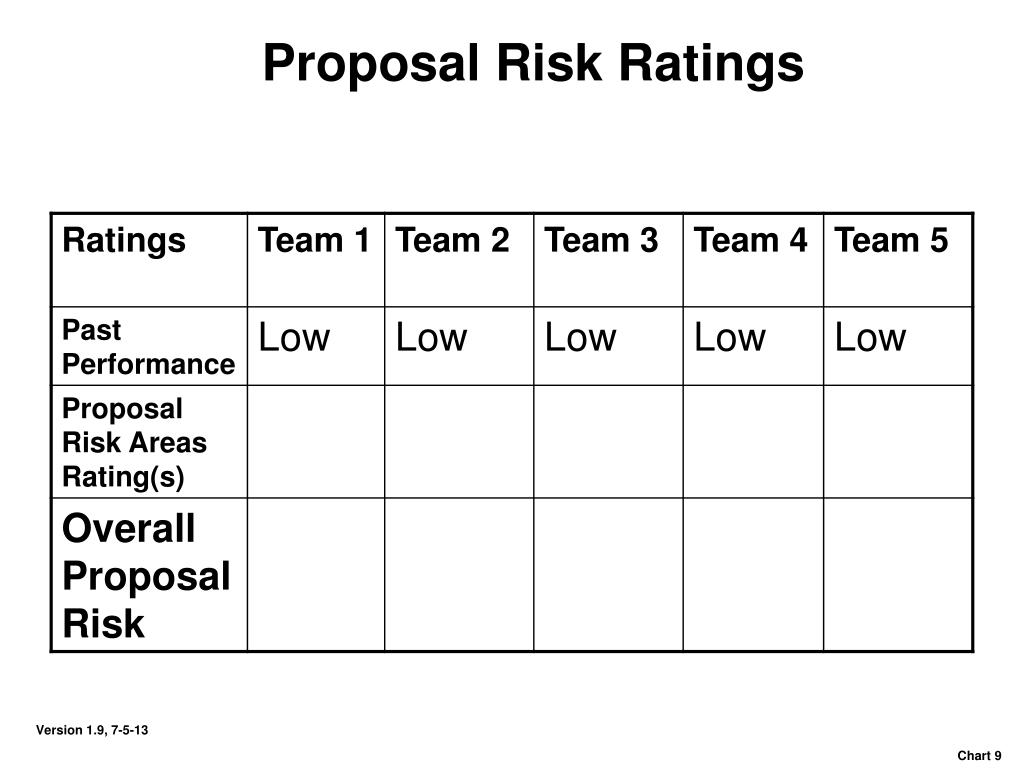This screenshot has height=768, width=1024.
Task: Click empty Overall Proposal Risk cell for Team 5
Action: 898,575
